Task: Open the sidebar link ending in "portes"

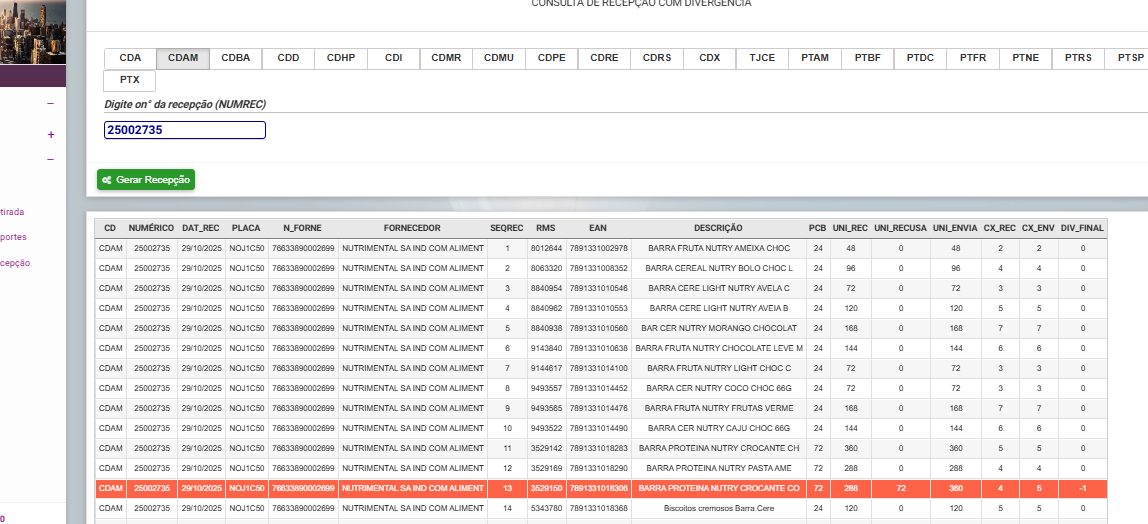Action: pyautogui.click(x=14, y=238)
